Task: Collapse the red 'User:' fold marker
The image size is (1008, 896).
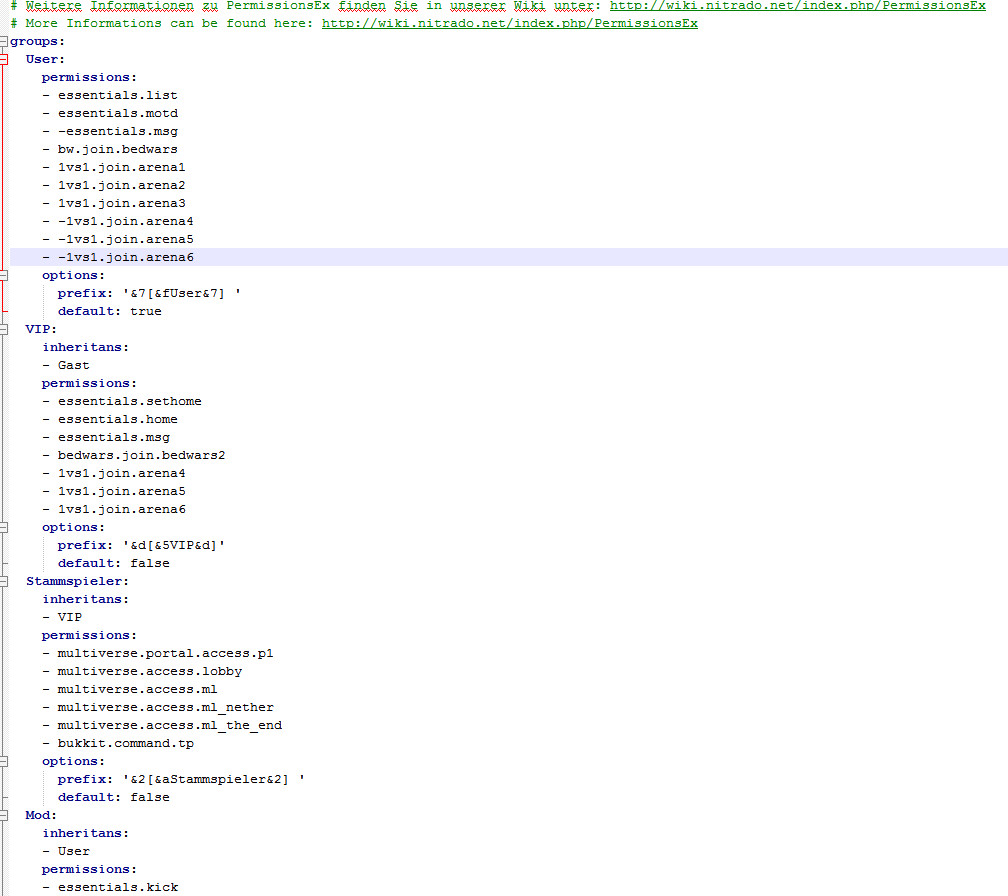Action: pos(3,59)
